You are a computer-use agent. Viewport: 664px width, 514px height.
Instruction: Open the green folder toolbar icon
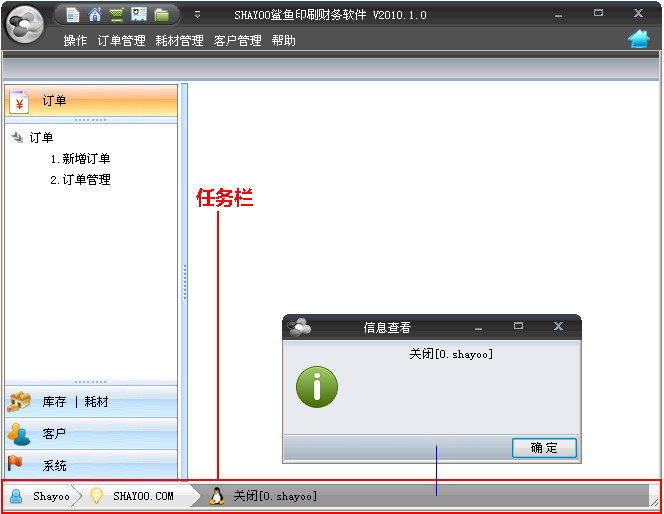[x=161, y=15]
